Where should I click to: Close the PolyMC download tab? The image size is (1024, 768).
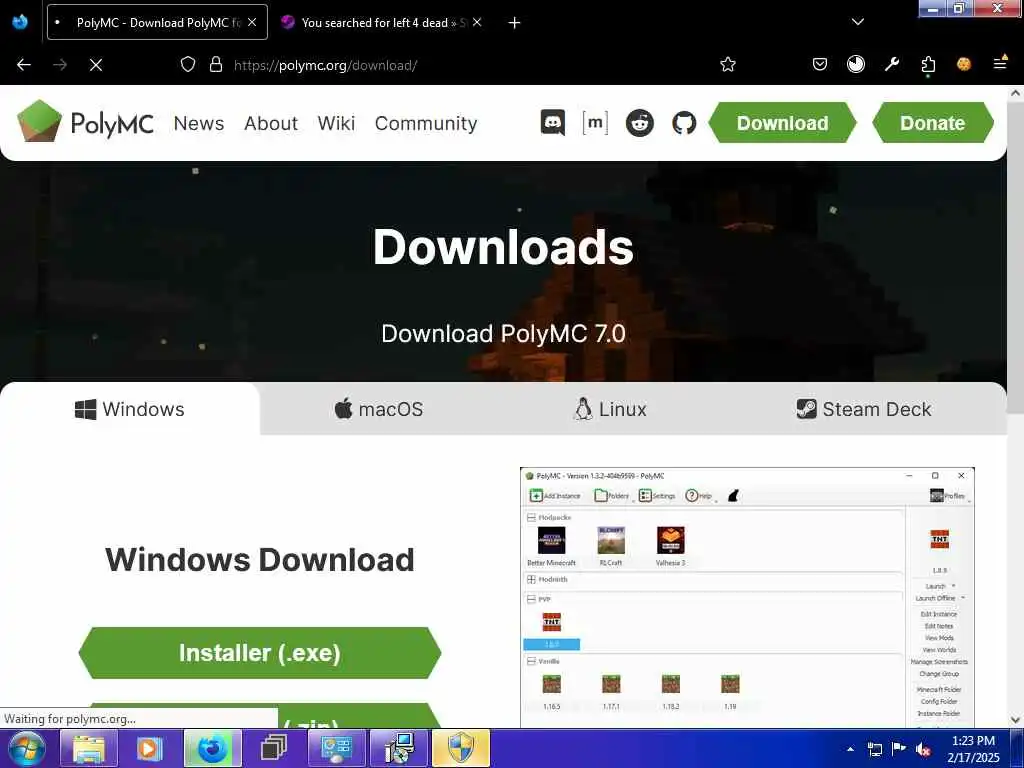[252, 22]
